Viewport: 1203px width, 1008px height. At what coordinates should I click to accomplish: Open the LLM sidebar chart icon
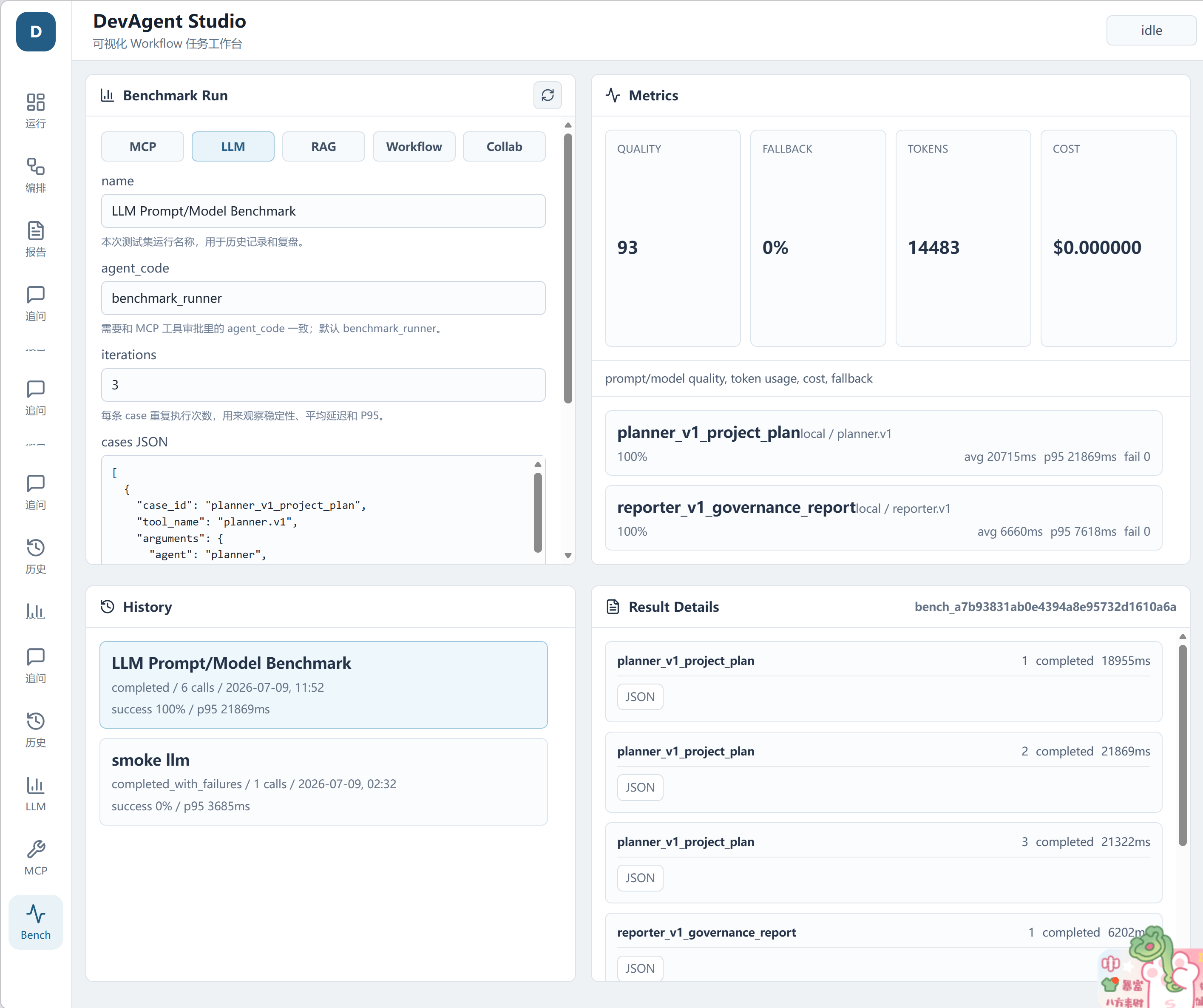[36, 794]
